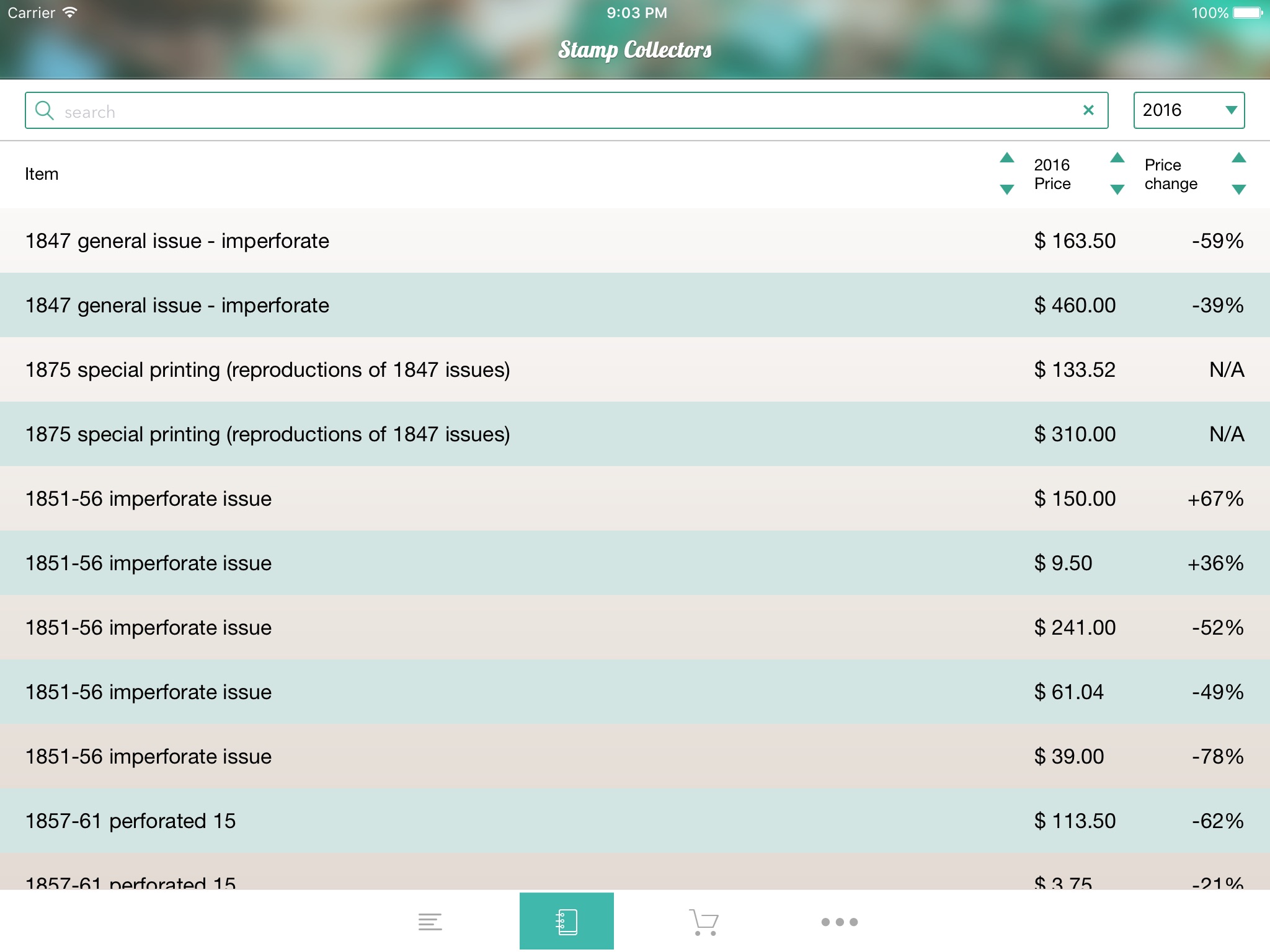This screenshot has height=952, width=1270.
Task: Type in the search field
Action: pyautogui.click(x=558, y=112)
